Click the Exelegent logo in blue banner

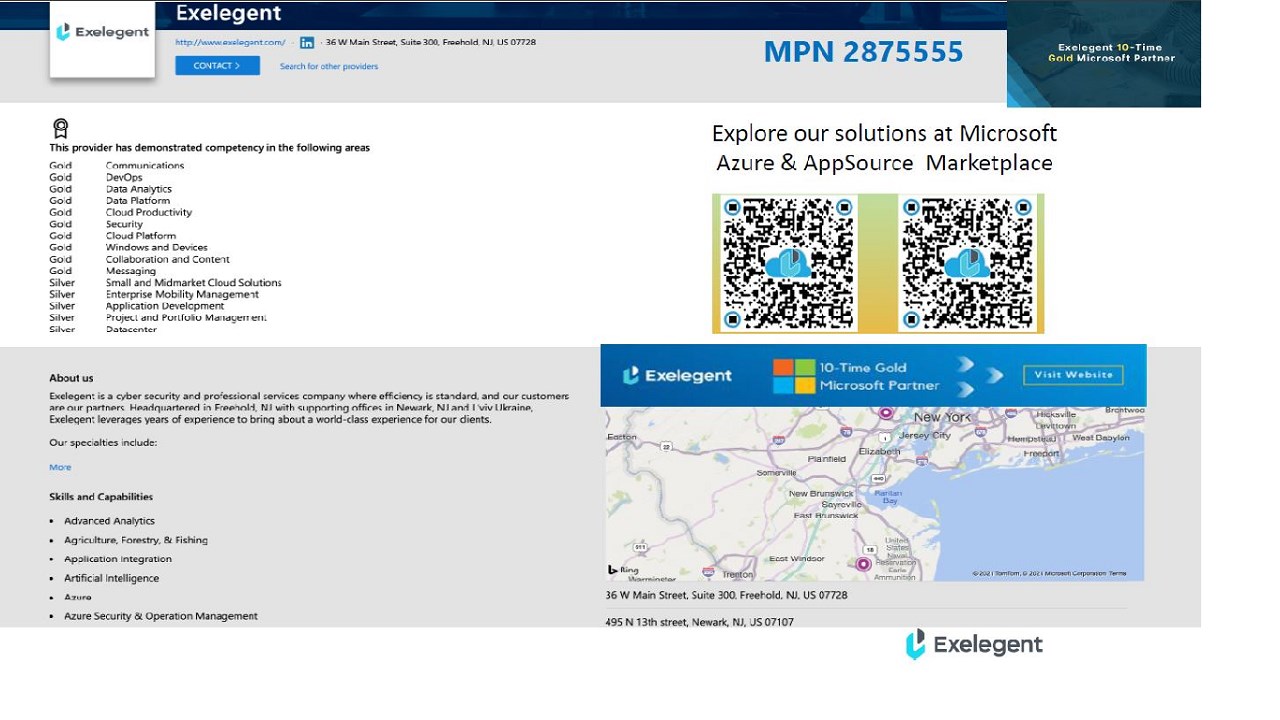click(x=677, y=376)
